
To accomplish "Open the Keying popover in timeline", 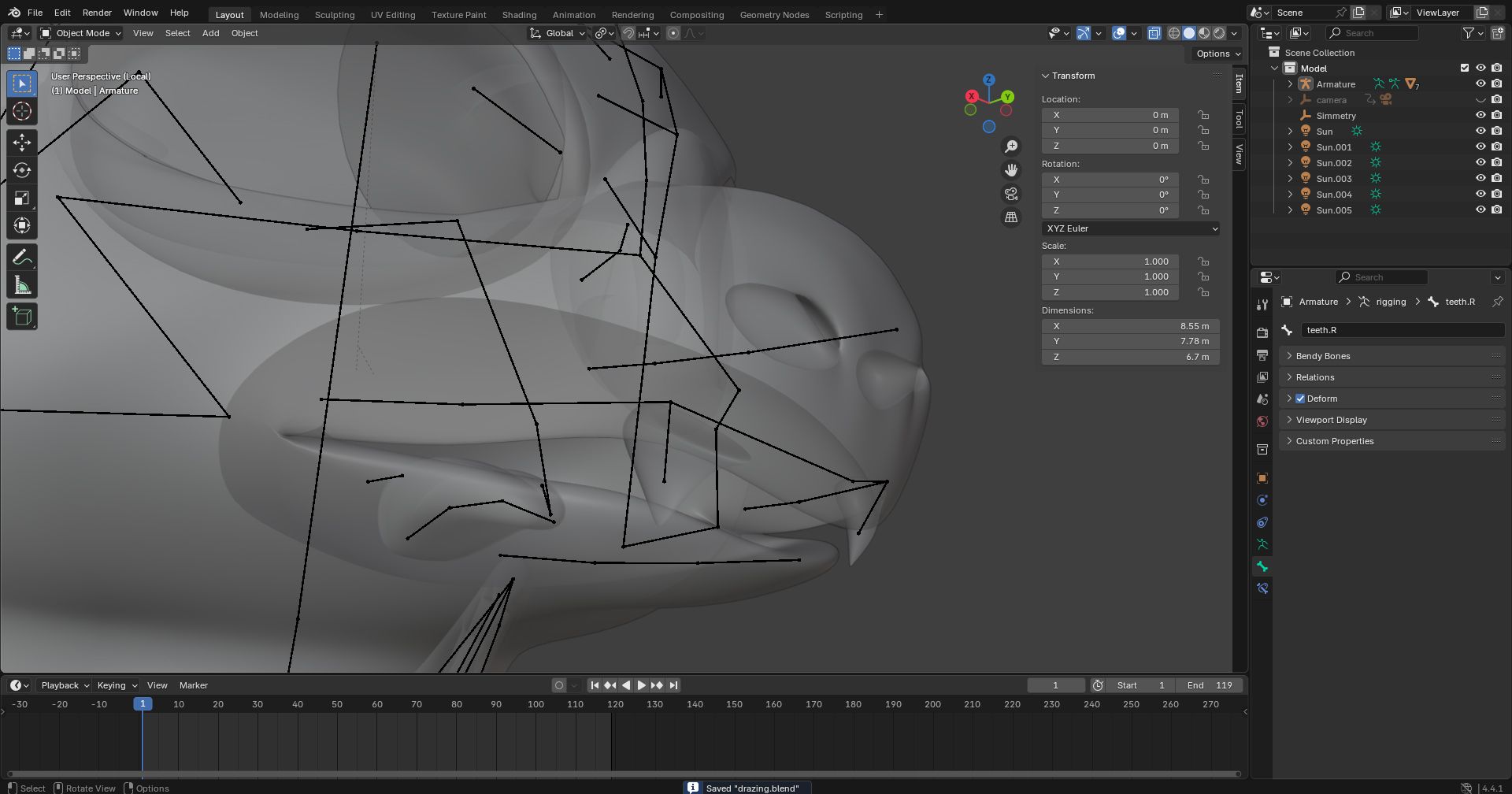I will 116,685.
